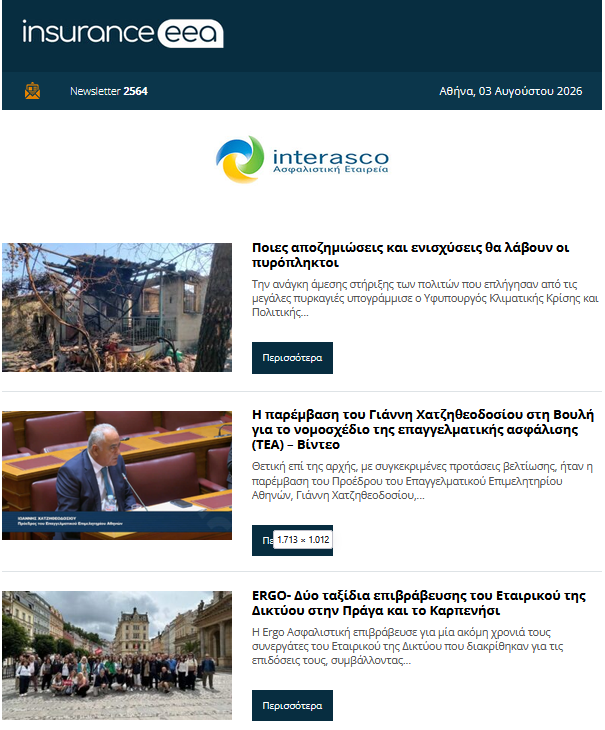Click Περισσότερα under the ERGO article

[292, 705]
